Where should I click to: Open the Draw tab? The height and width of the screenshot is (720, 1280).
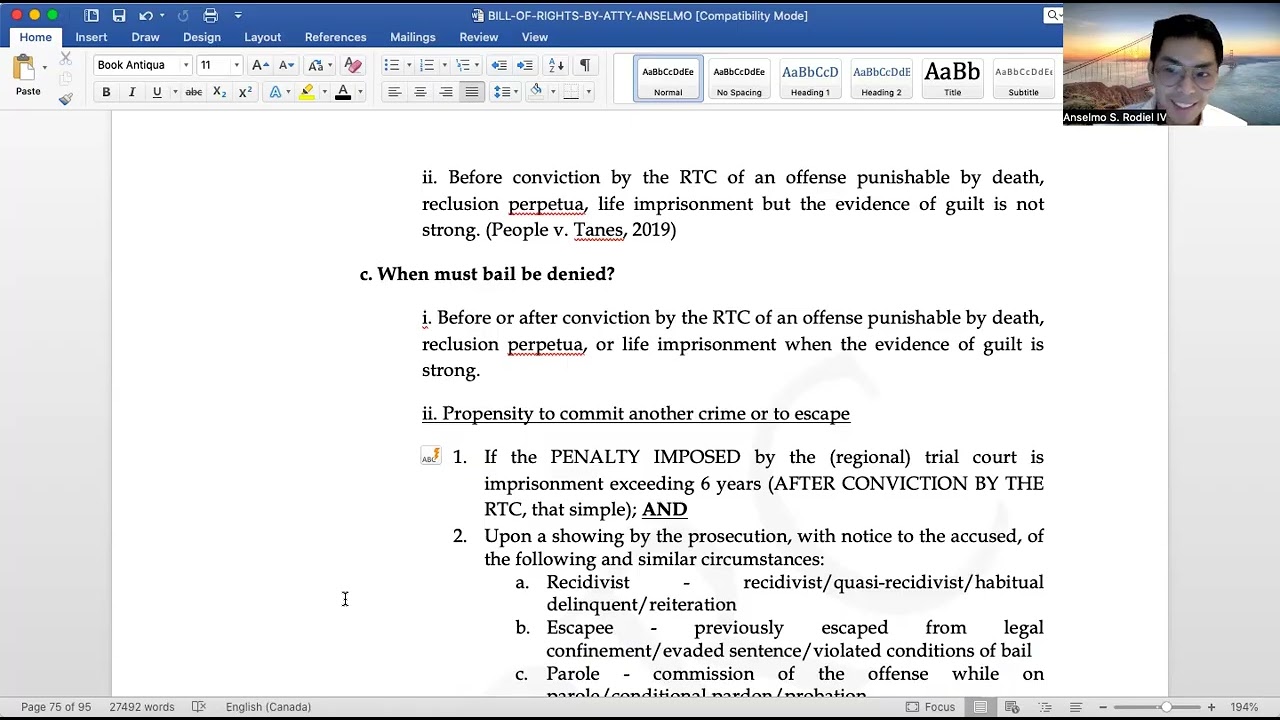[x=145, y=37]
